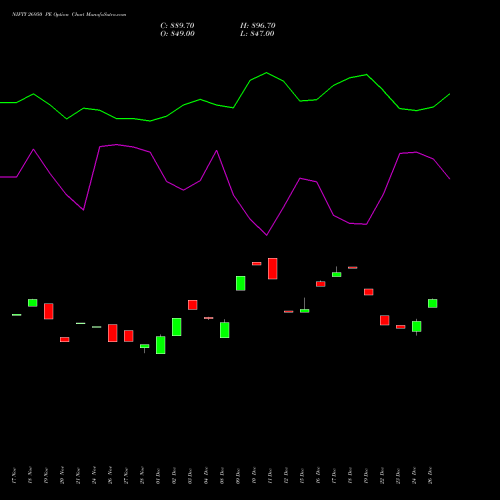500x500 pixels.
Task: Click the open price value O: 849.00
Action: tap(177, 34)
